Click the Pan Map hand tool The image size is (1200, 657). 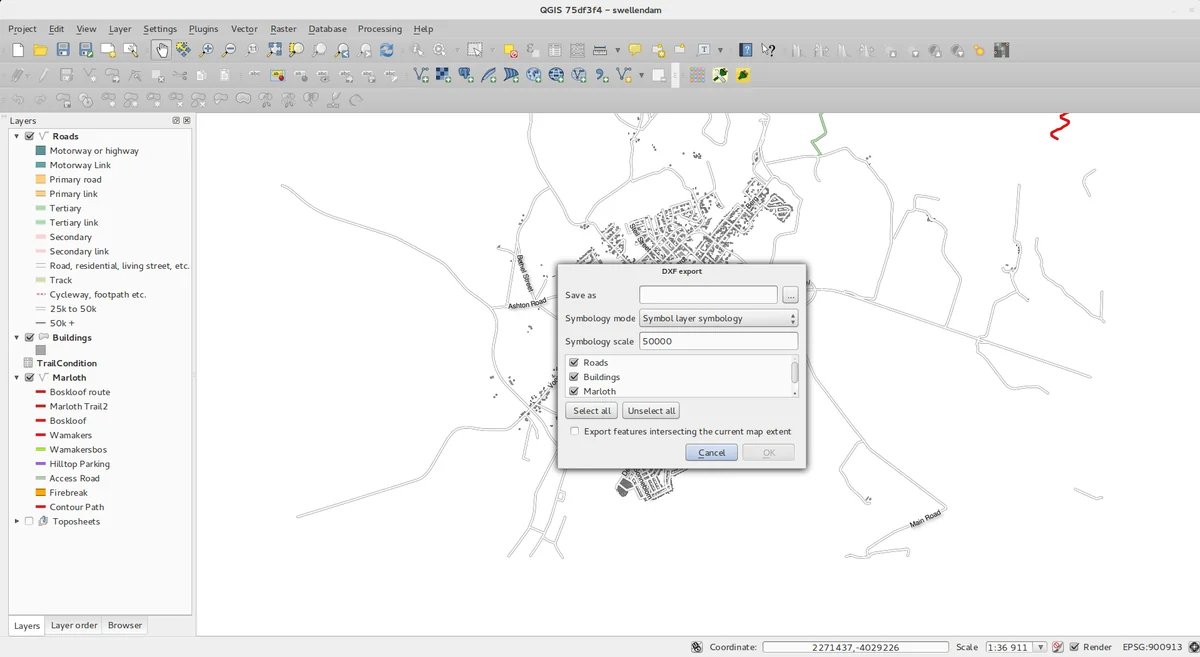tap(161, 50)
